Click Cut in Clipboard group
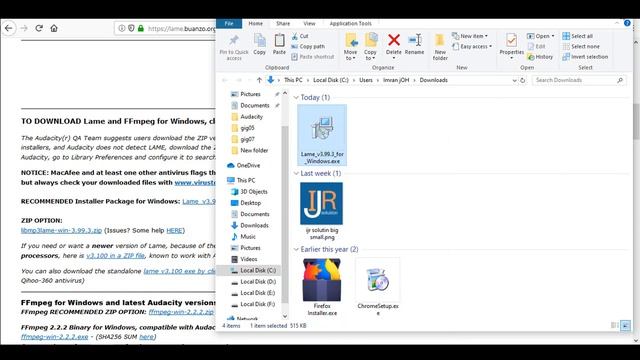 [300, 36]
